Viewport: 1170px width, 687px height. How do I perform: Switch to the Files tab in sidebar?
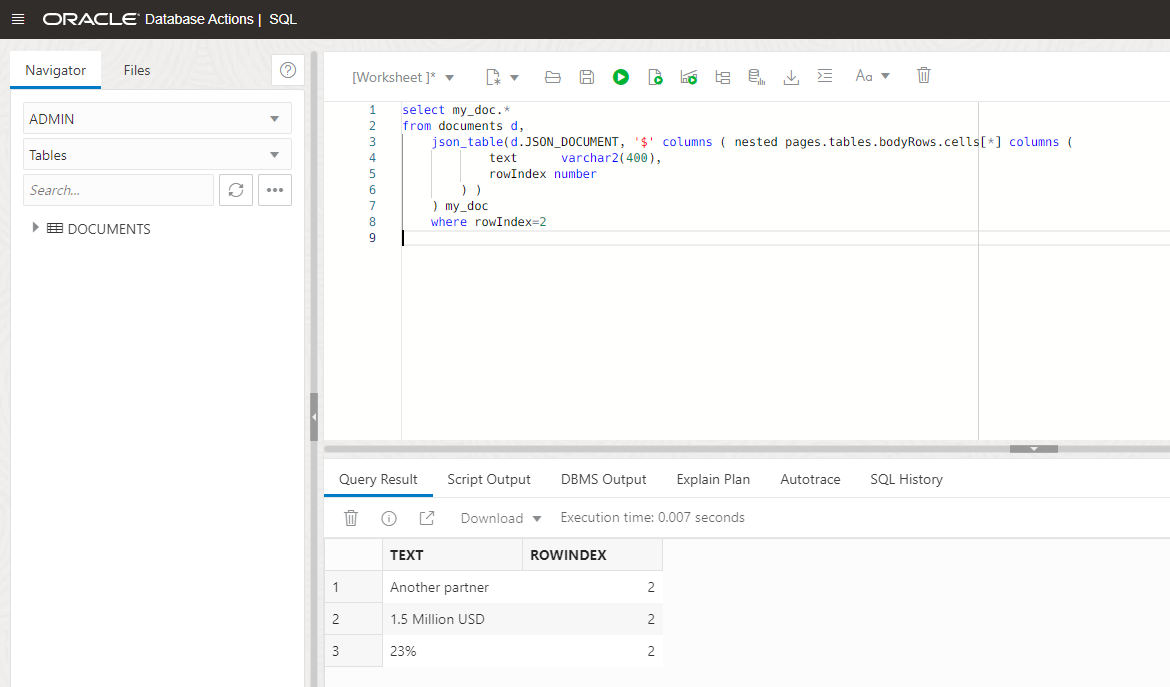[136, 70]
